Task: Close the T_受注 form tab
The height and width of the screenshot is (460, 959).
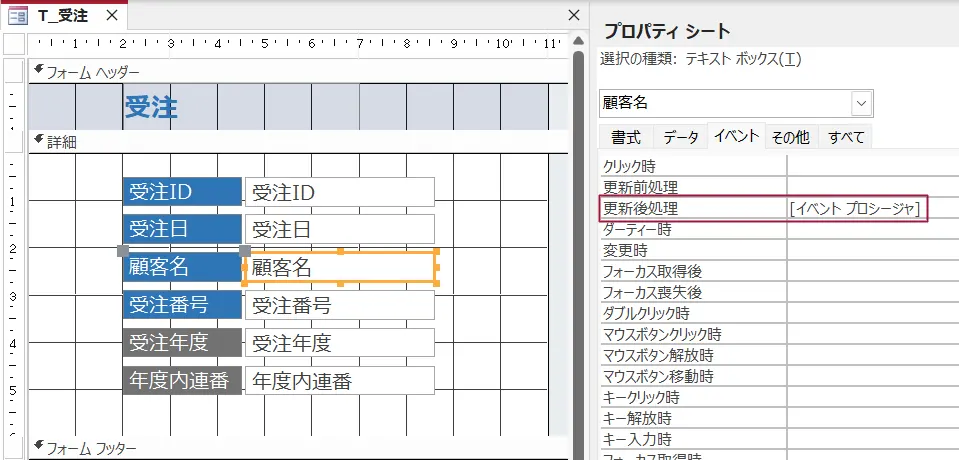Action: click(x=111, y=16)
